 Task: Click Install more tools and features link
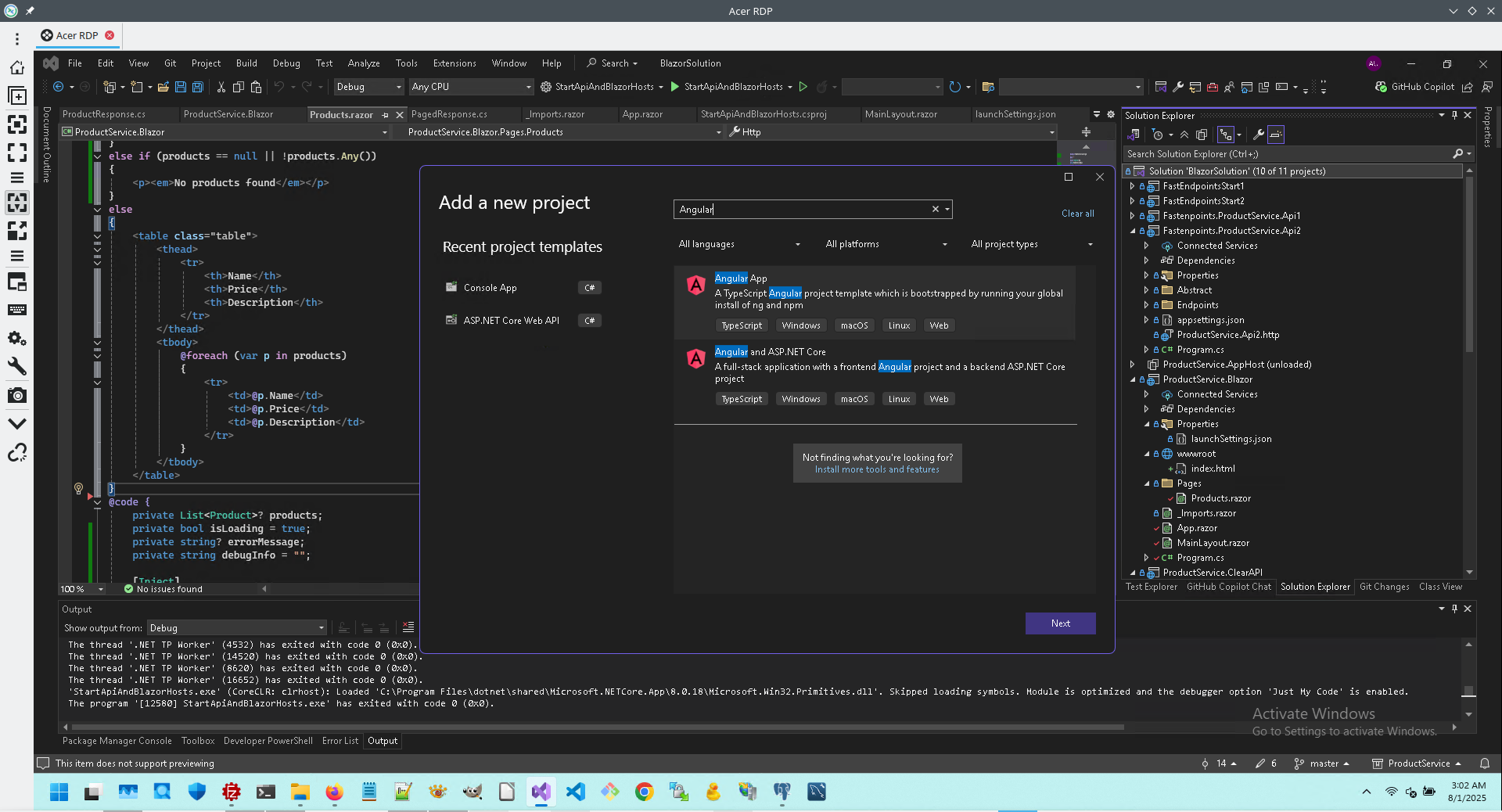coord(877,469)
